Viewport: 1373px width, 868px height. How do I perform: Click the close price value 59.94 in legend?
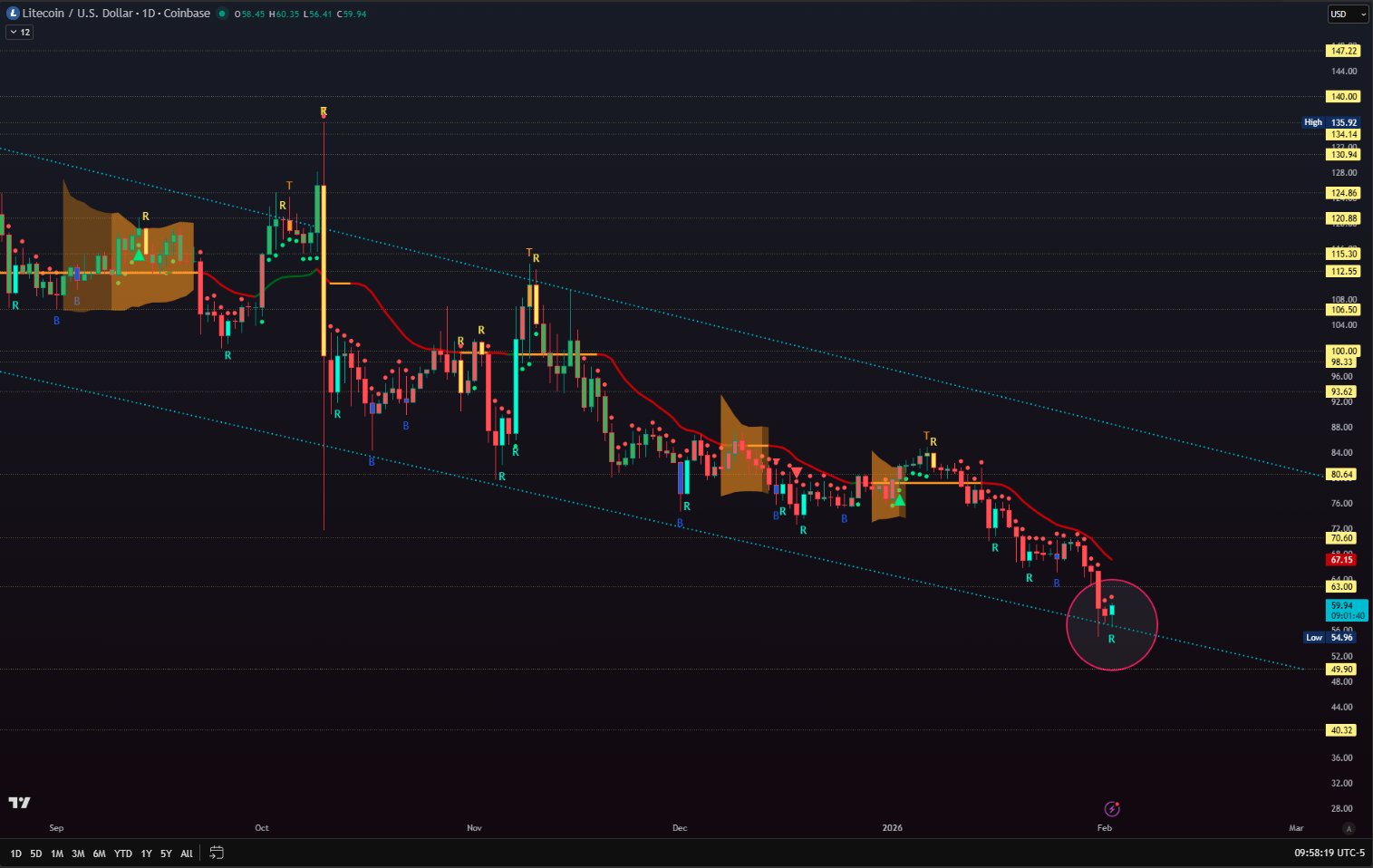coord(354,14)
